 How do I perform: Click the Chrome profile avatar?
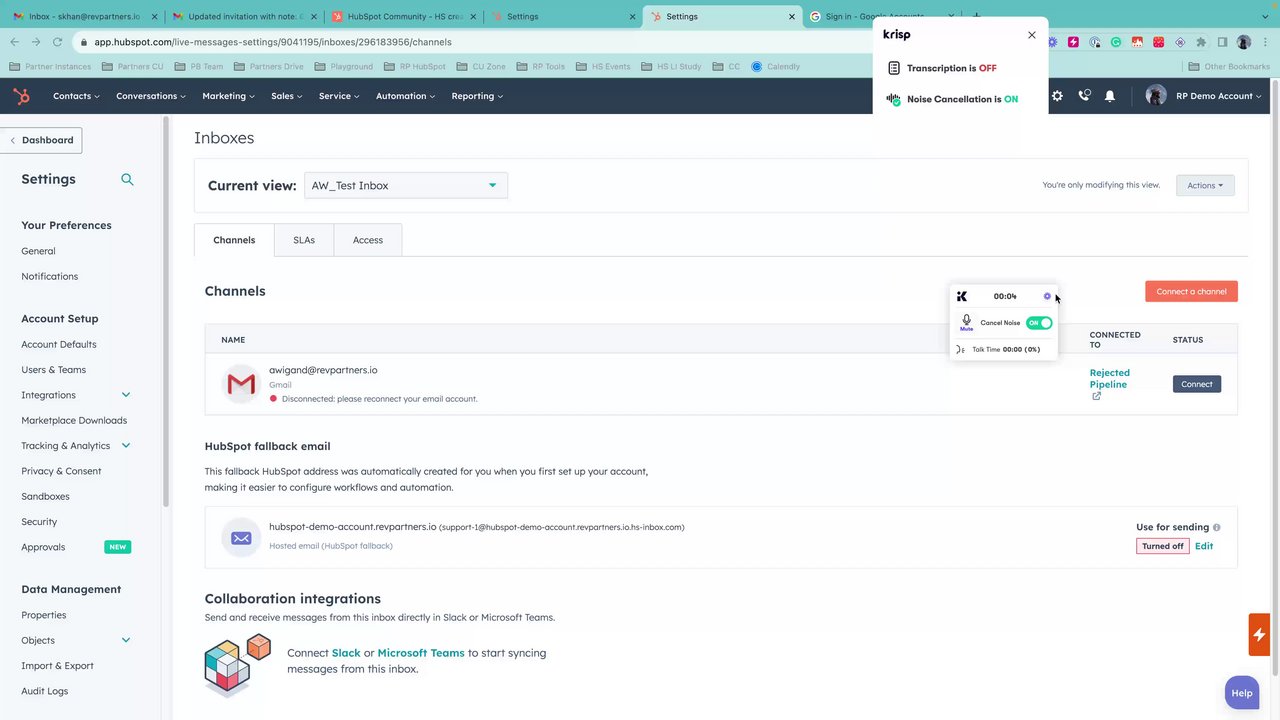click(x=1244, y=42)
